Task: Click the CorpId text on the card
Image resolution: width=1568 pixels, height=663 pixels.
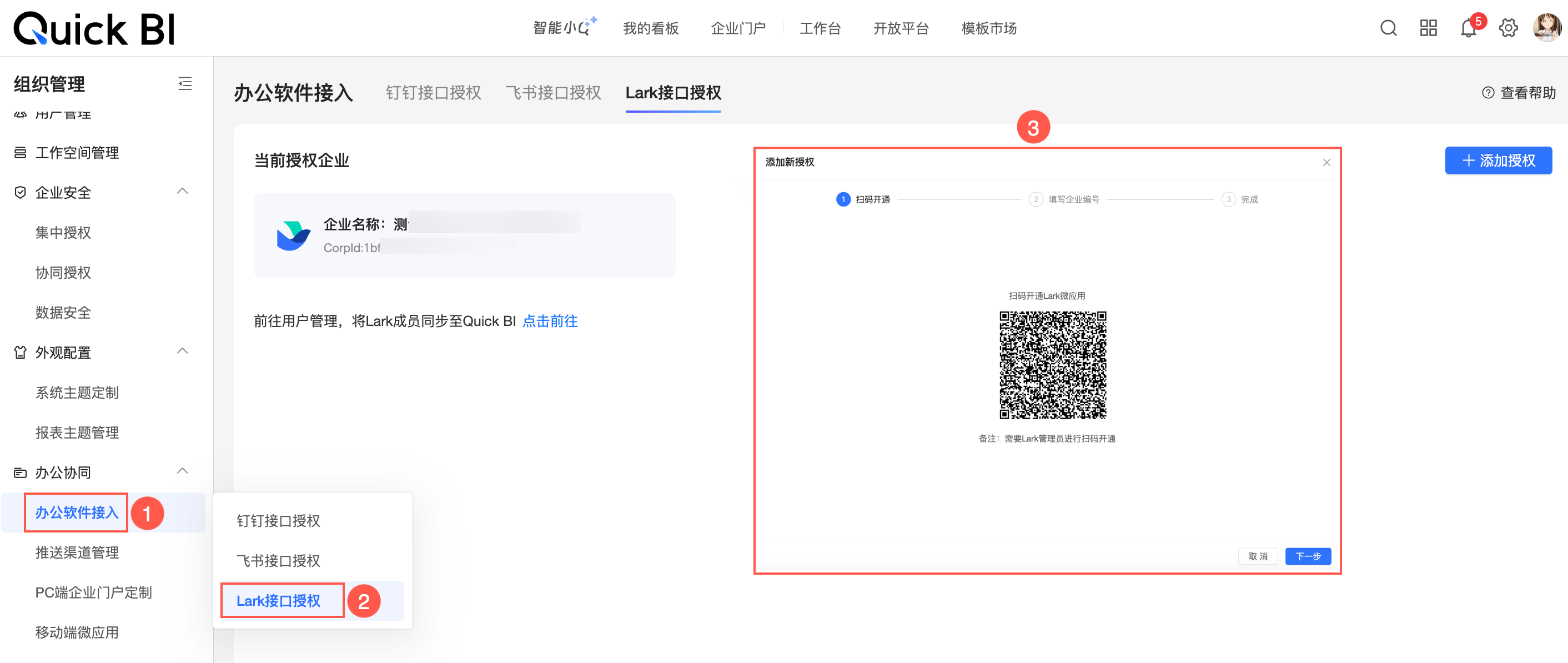Action: click(x=352, y=248)
